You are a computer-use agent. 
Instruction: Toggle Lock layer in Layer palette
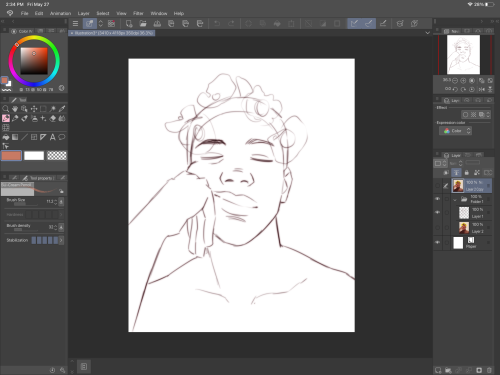(x=467, y=172)
